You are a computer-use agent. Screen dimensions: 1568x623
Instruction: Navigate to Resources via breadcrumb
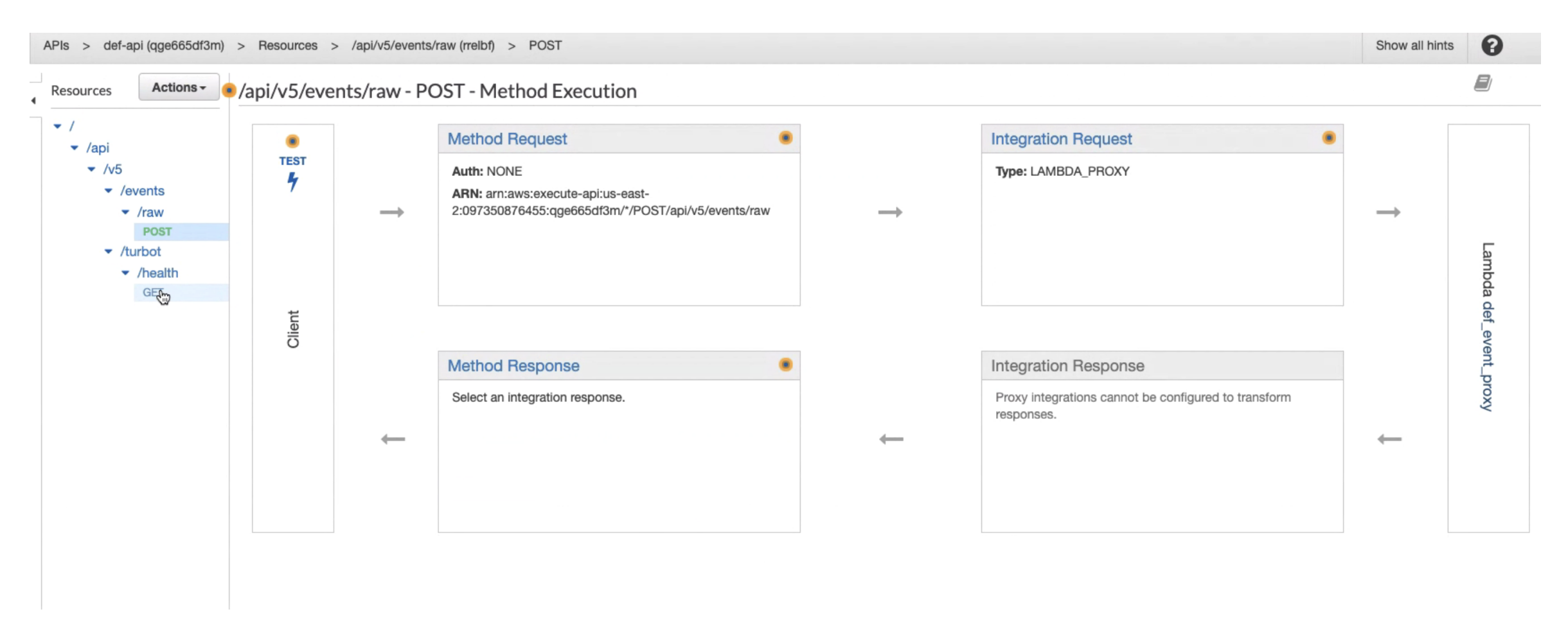click(x=287, y=45)
